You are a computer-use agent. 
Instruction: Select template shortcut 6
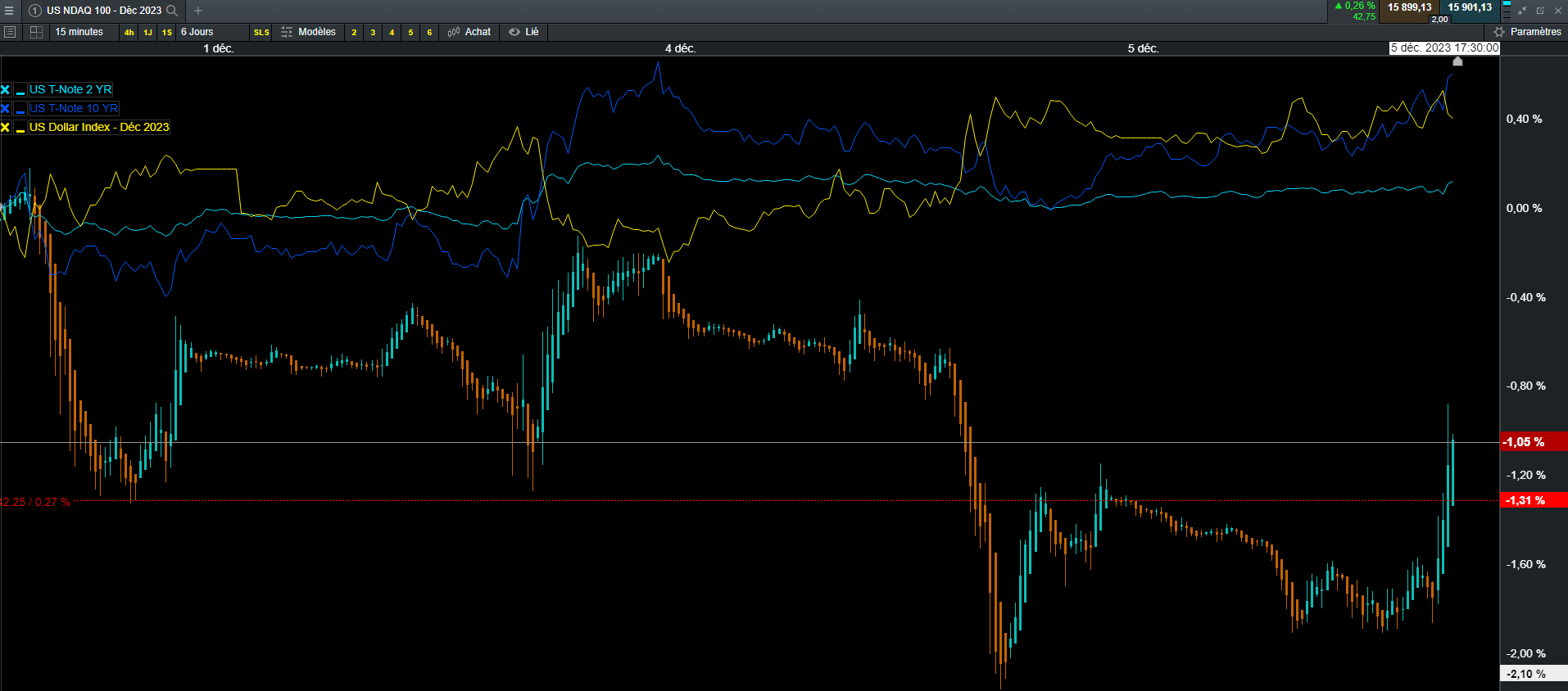click(x=429, y=32)
